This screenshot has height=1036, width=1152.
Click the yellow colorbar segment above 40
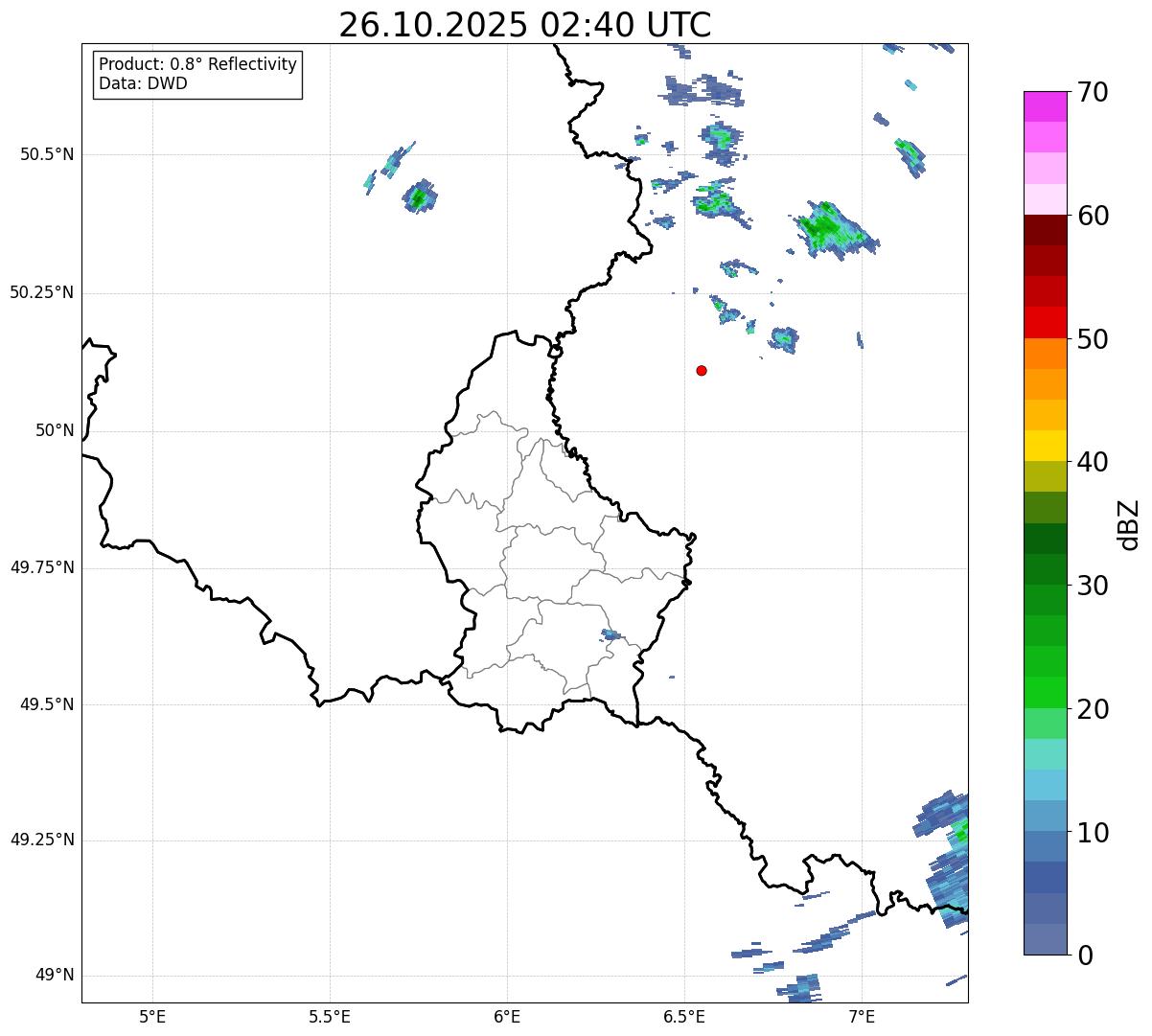point(1045,446)
